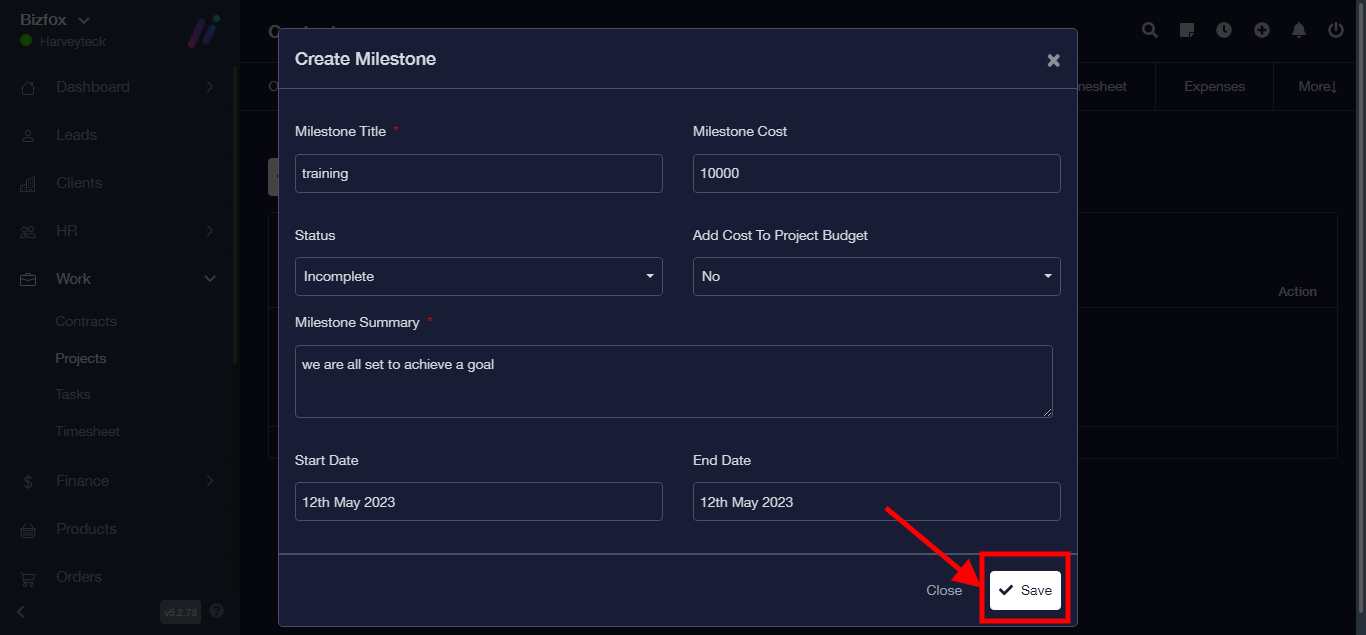Save the milestone
The width and height of the screenshot is (1366, 635).
[1025, 590]
